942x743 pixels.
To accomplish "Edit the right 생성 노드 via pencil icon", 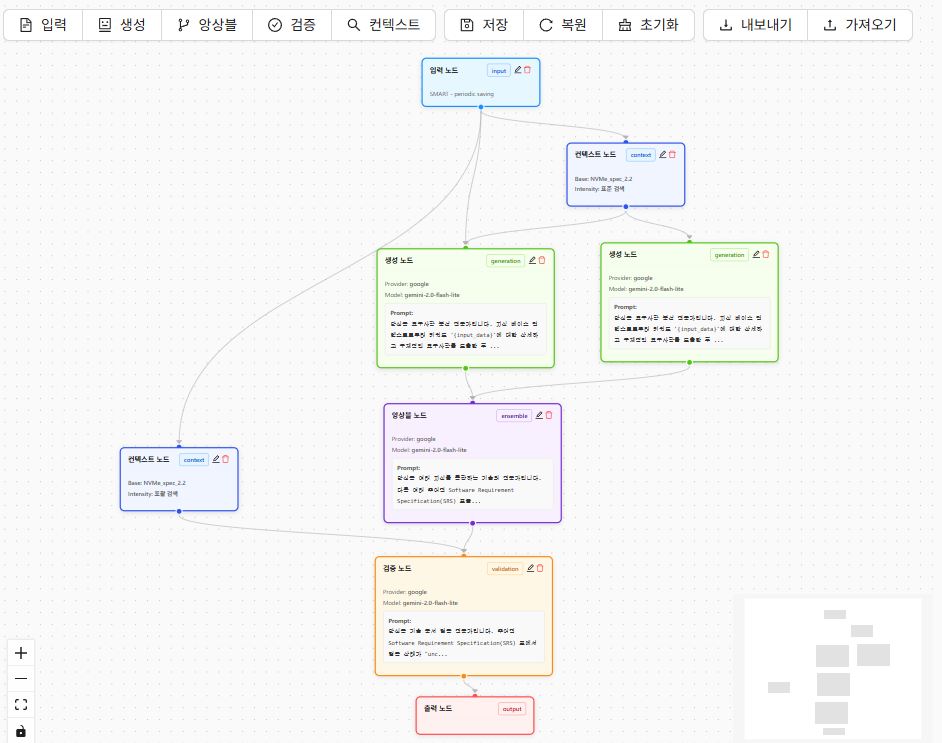I will 756,254.
